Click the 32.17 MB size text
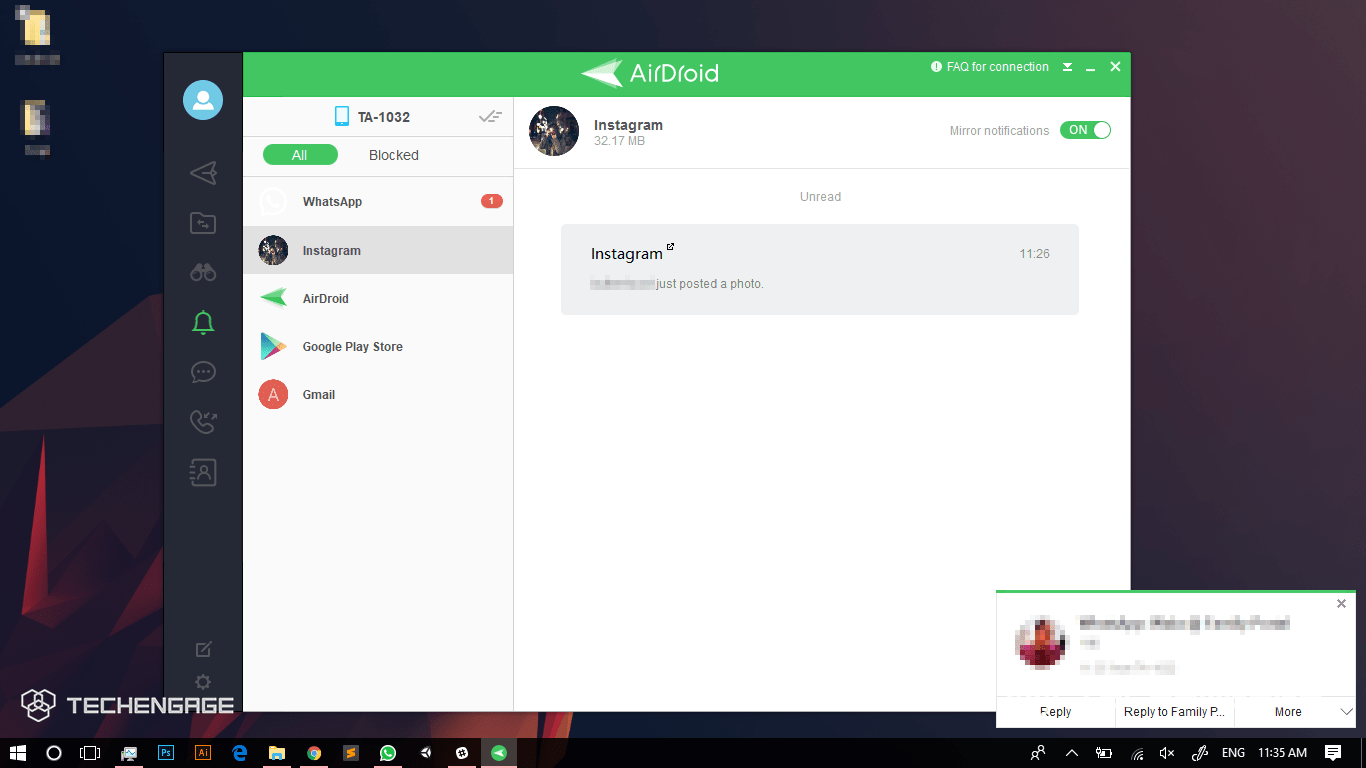This screenshot has height=768, width=1366. click(x=619, y=141)
